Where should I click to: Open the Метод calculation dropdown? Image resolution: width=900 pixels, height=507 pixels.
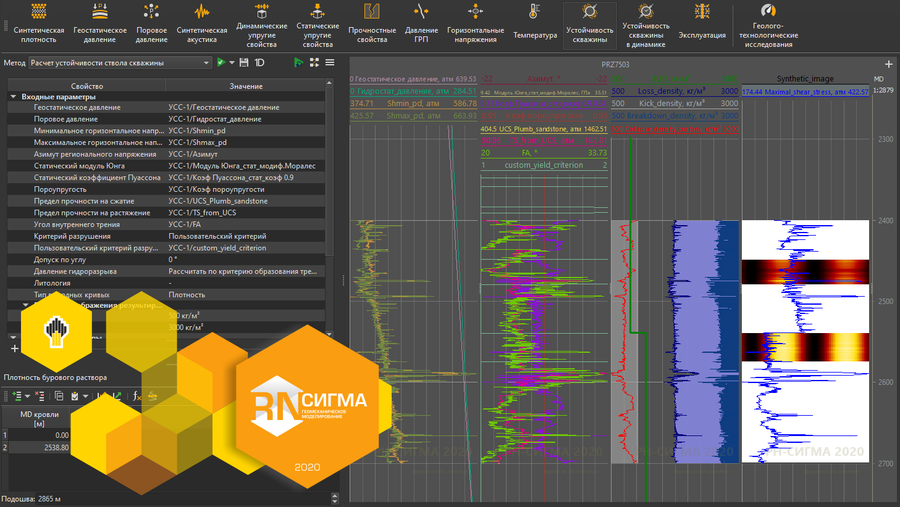tap(119, 63)
